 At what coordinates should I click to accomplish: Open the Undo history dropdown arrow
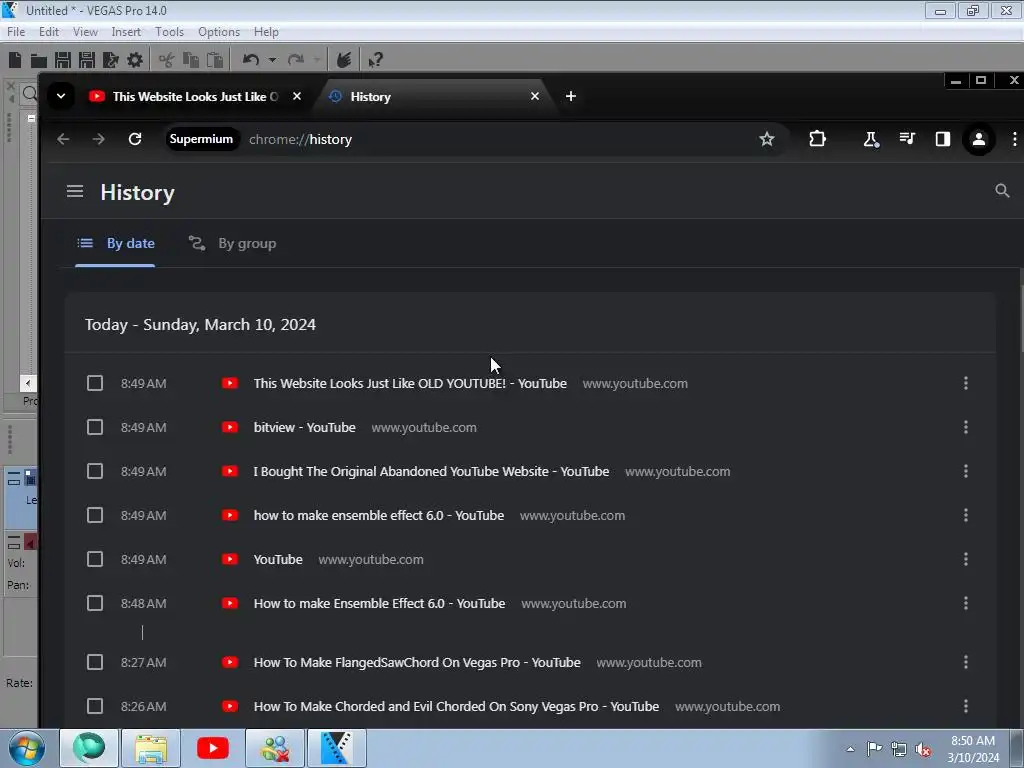tap(272, 60)
